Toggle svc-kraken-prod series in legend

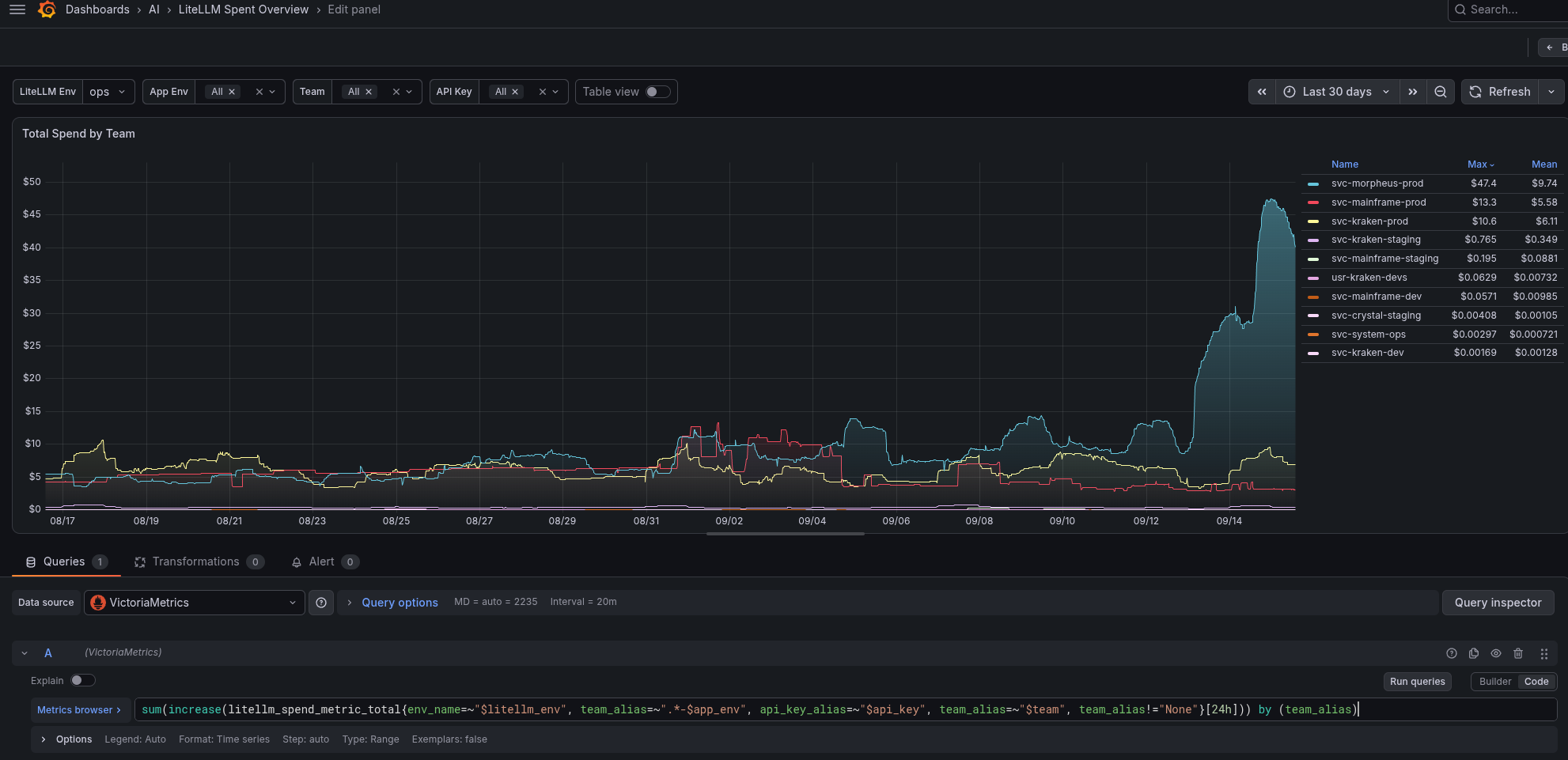pyautogui.click(x=1369, y=221)
